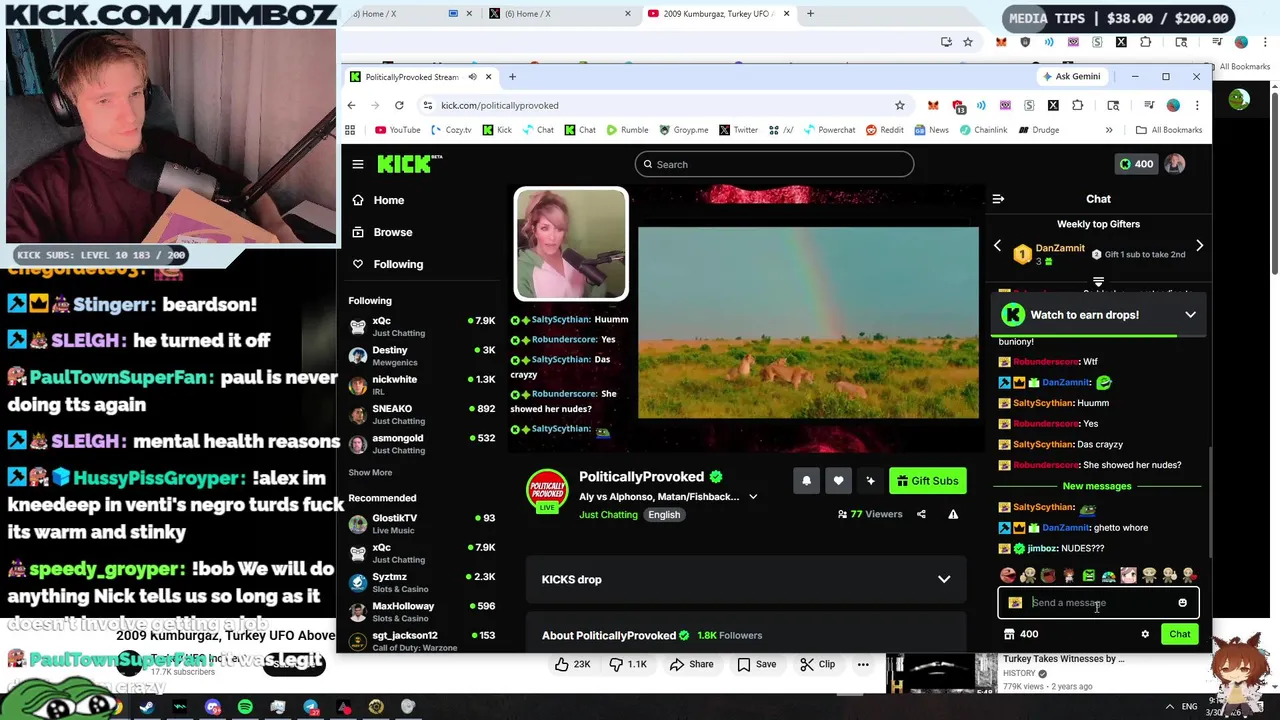Open the All Bookmarks folder

coord(1169,130)
